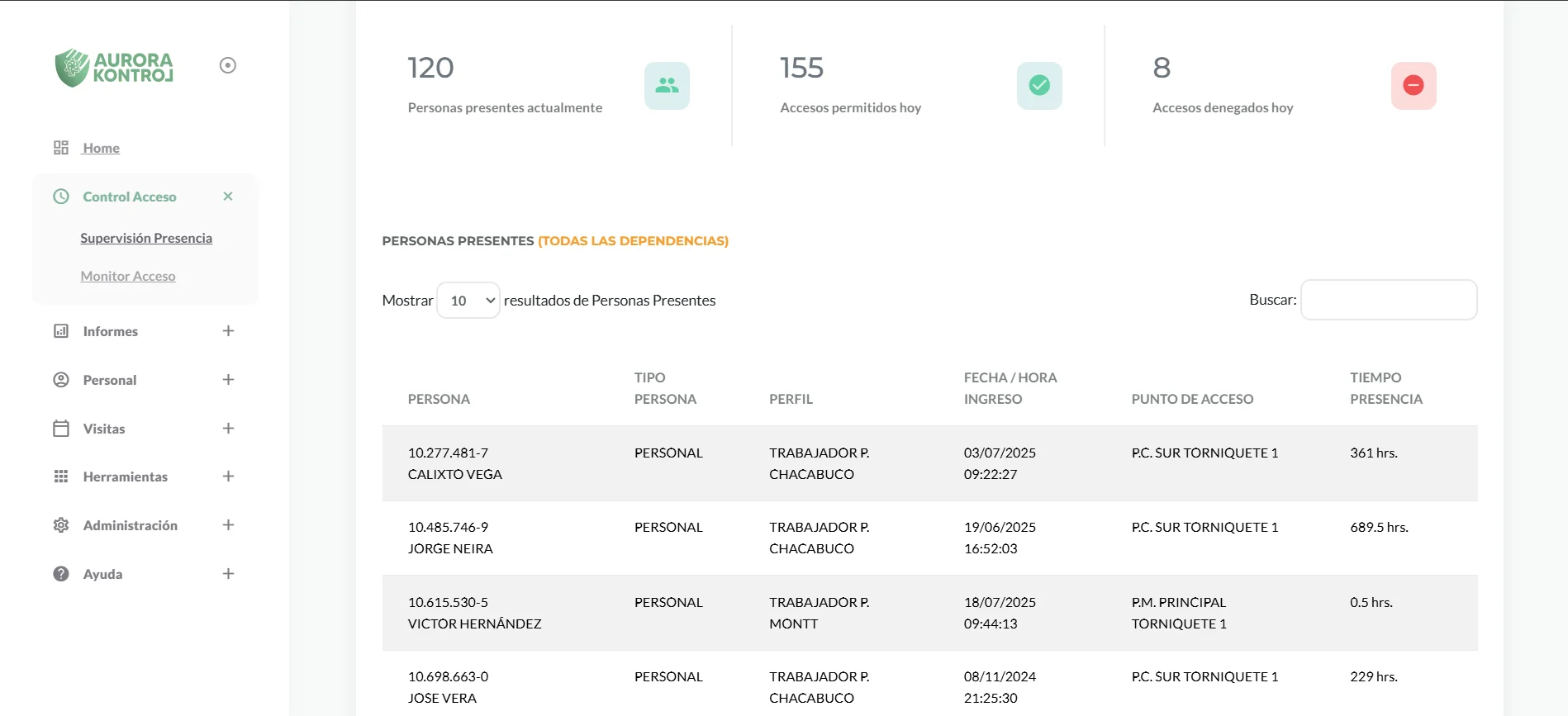Image resolution: width=1568 pixels, height=716 pixels.
Task: Click P.M. PRINCIPAL TORNIQUETE 1 access point
Action: tap(1179, 613)
